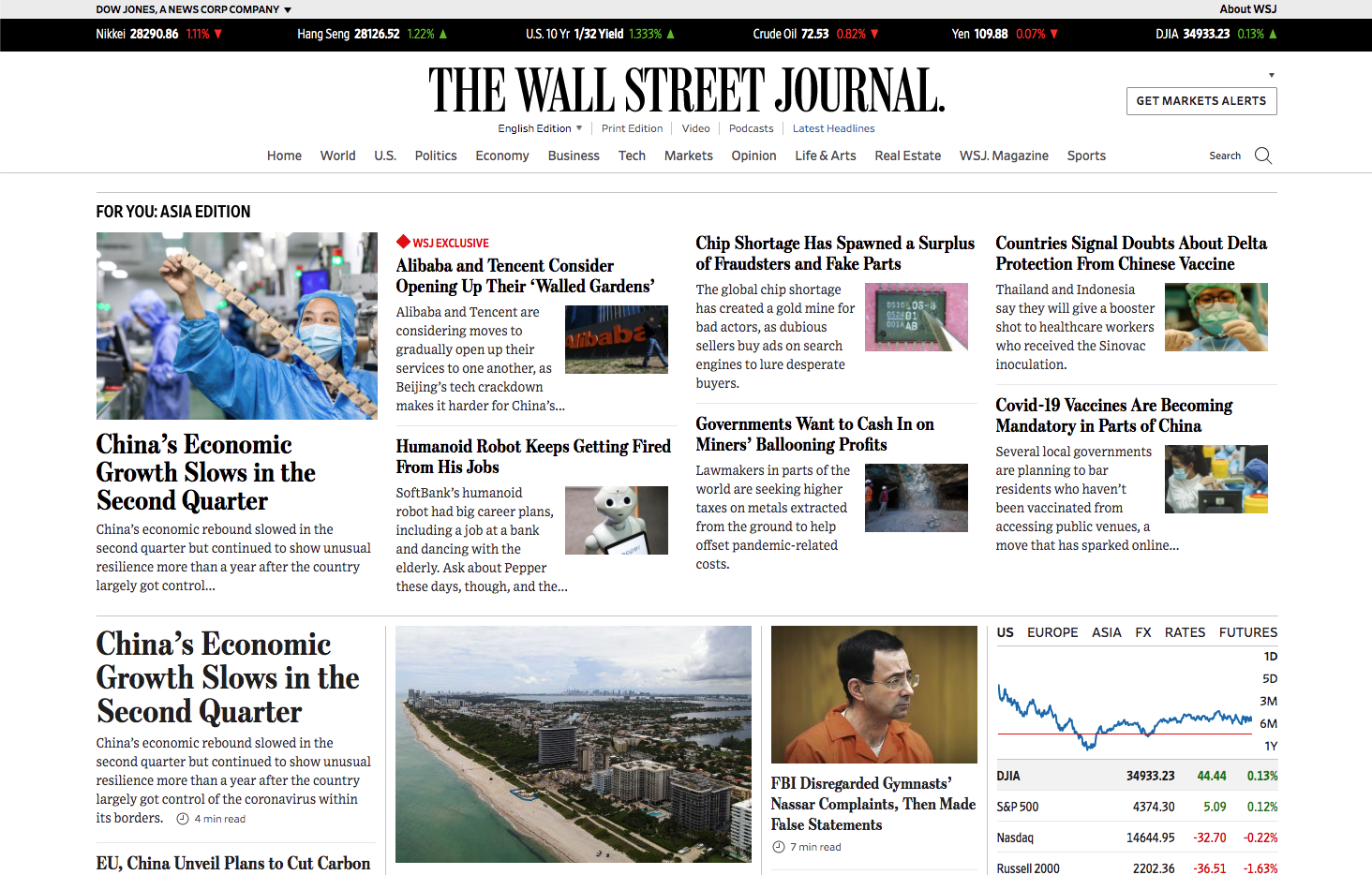Open the Podcasts link

coord(752,128)
